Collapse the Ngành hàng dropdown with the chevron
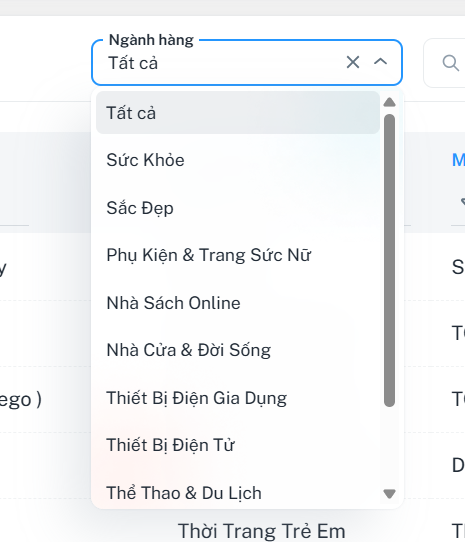The image size is (465, 542). click(x=380, y=62)
